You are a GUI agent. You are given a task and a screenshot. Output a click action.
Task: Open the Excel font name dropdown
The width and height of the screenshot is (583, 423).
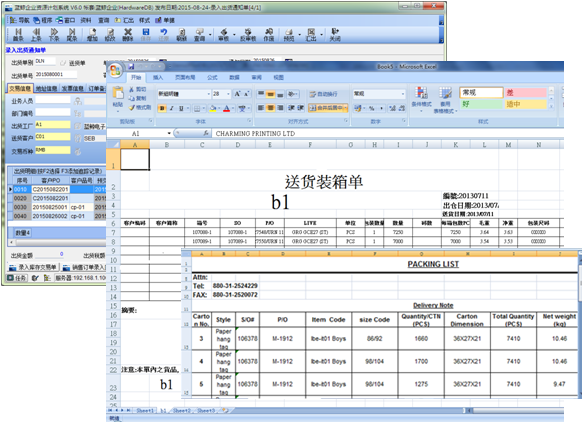209,94
